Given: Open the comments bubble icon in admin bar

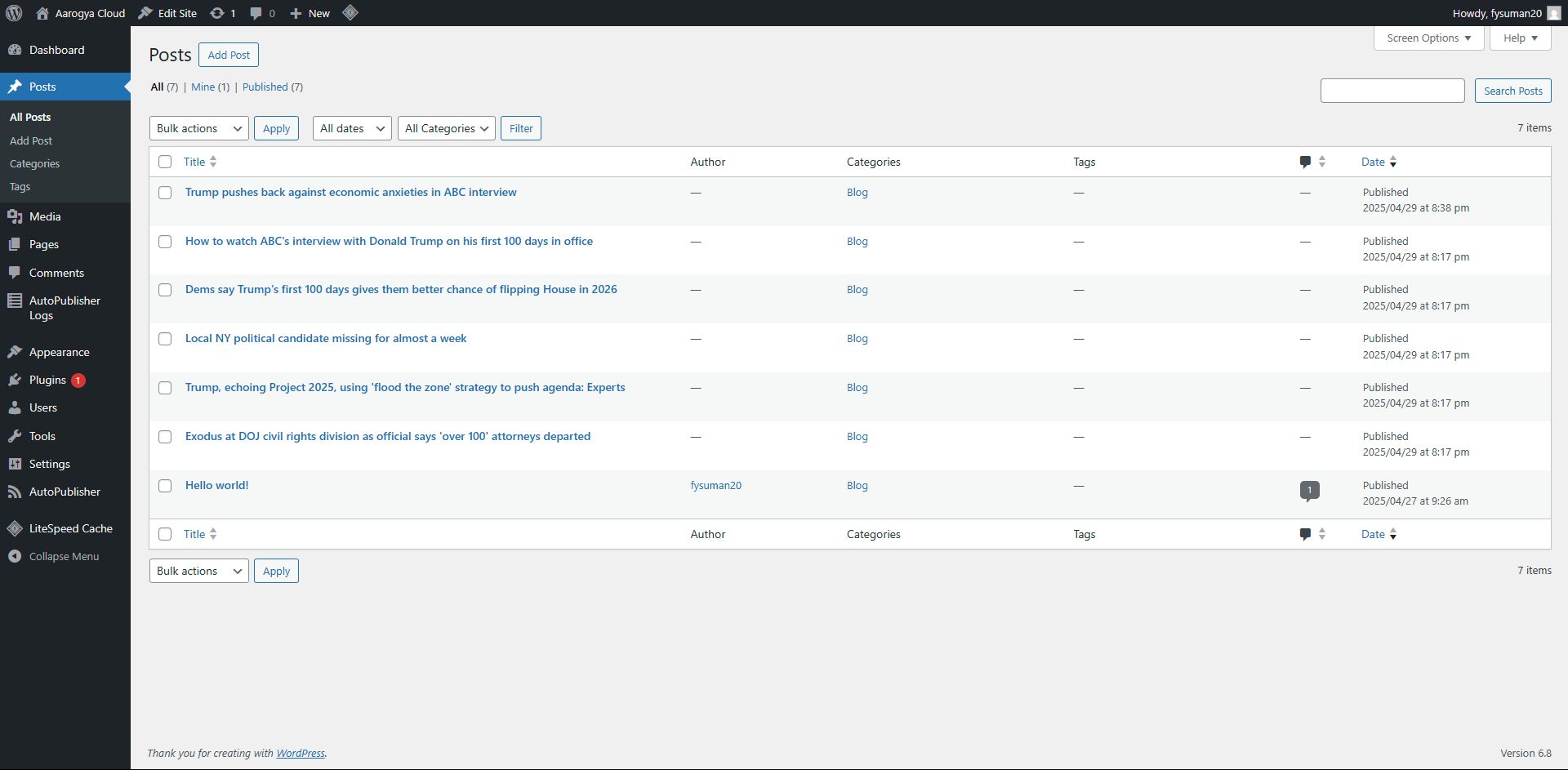Looking at the screenshot, I should click(256, 13).
